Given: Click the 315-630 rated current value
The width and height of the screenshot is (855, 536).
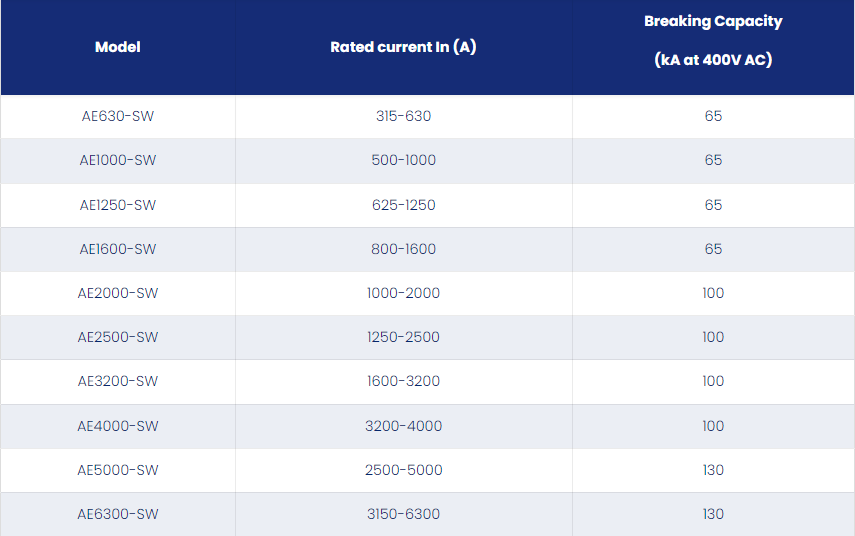Looking at the screenshot, I should click(404, 116).
